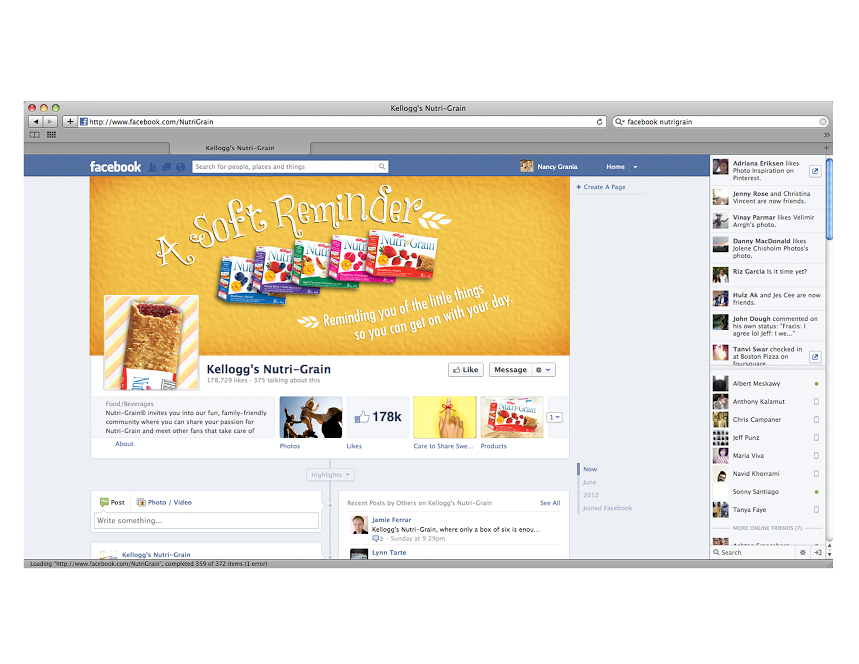The height and width of the screenshot is (664, 859).
Task: Open chat with Chris Campaner
Action: pyautogui.click(x=766, y=420)
